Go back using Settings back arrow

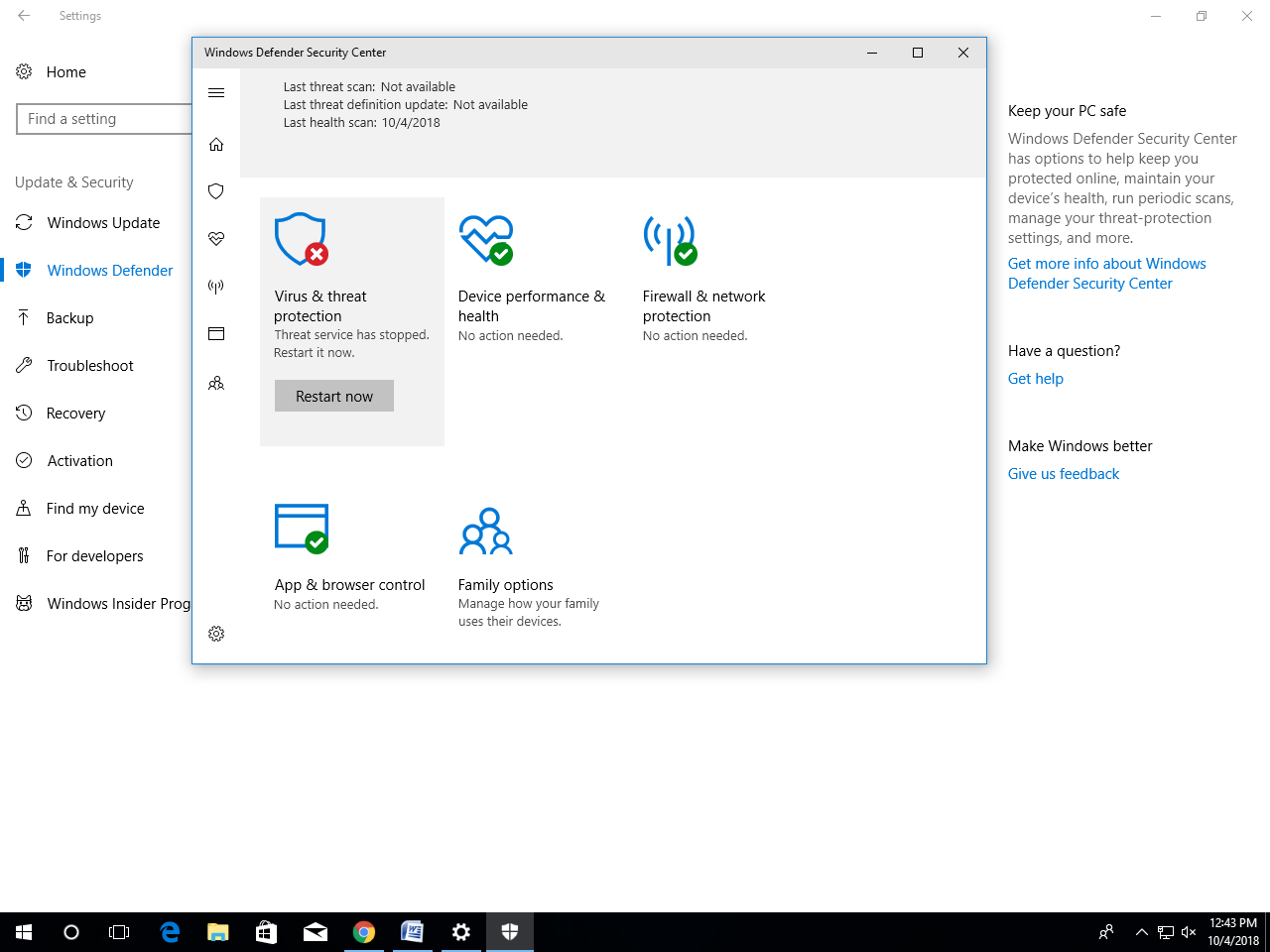24,16
